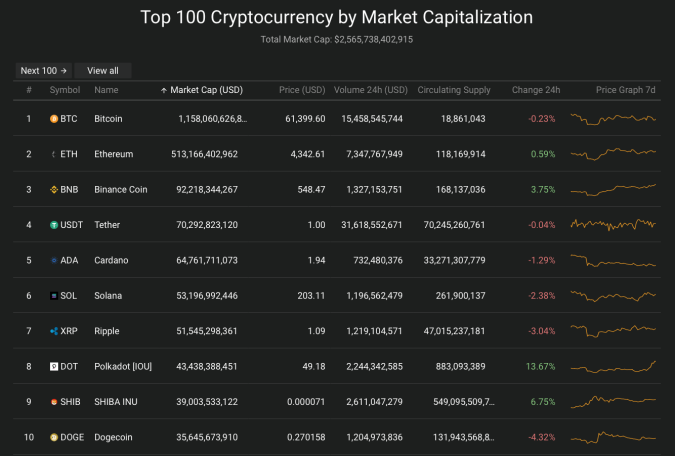The height and width of the screenshot is (456, 675).
Task: Open Ethereum 7-day price graph
Action: pos(613,154)
